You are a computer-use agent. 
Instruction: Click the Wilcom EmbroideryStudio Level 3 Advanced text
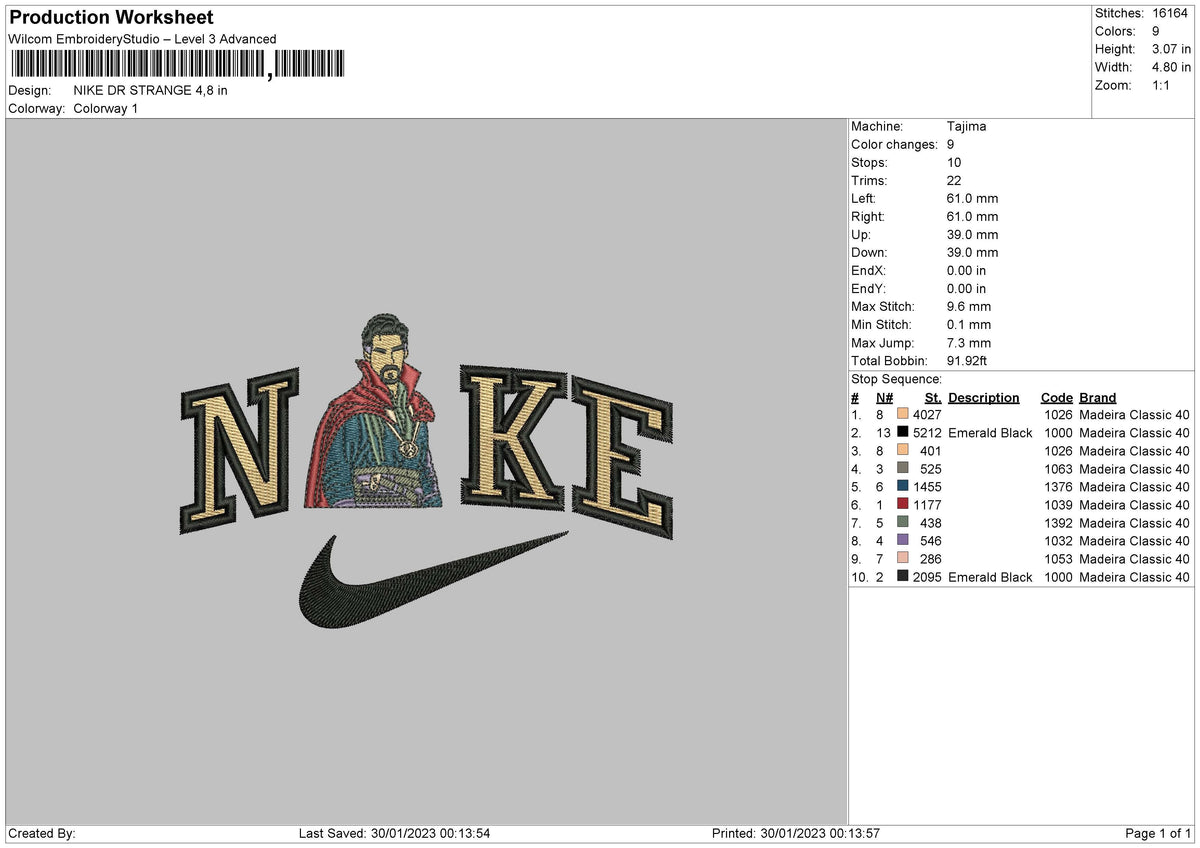[142, 39]
